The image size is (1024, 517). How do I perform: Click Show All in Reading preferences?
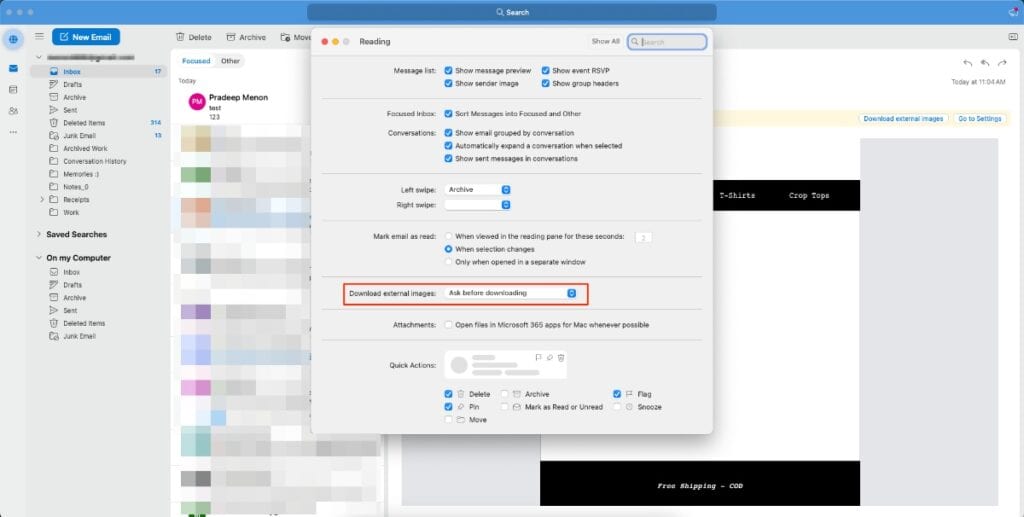[x=605, y=41]
